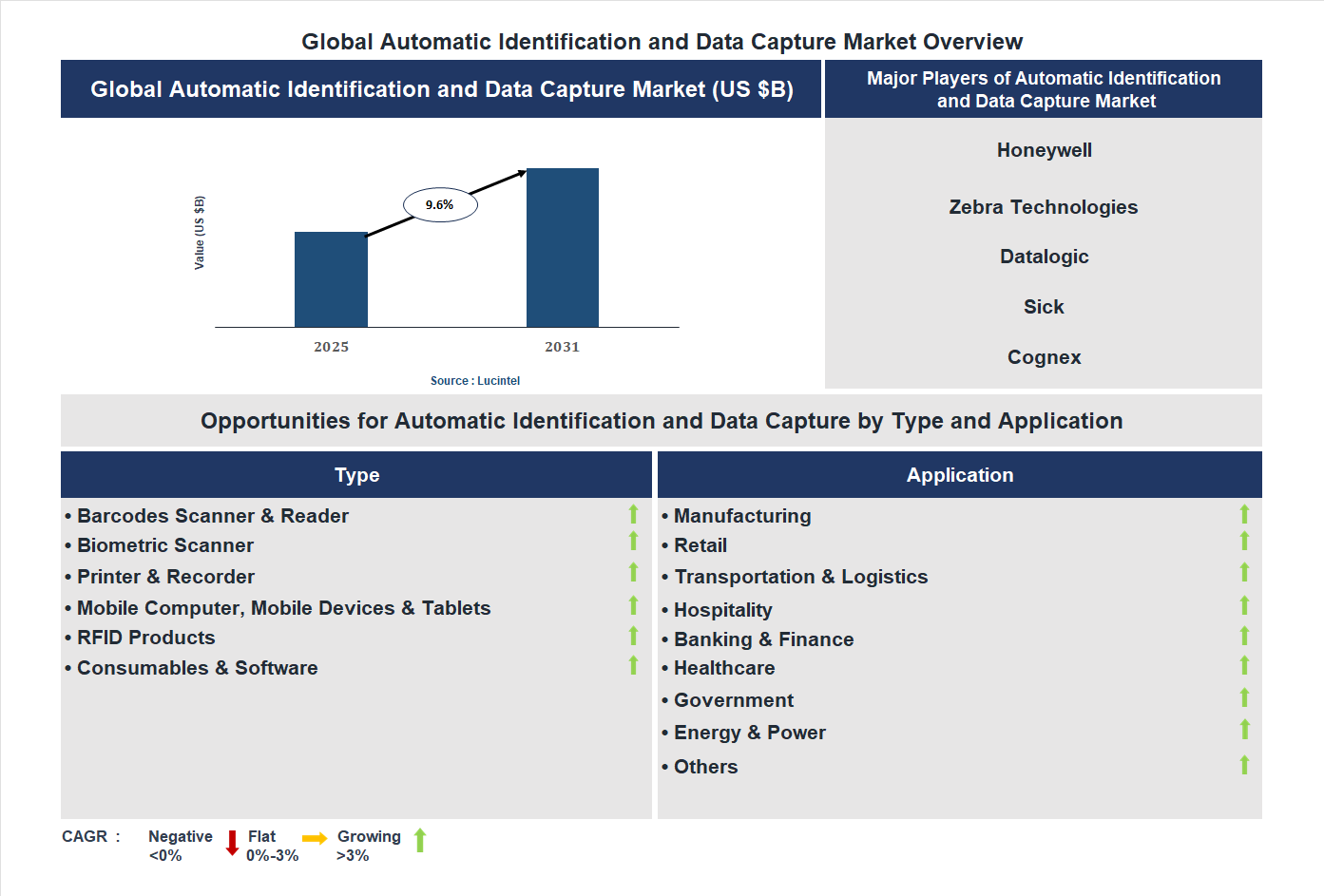The height and width of the screenshot is (896, 1324).
Task: Select the growth indicator next to Biometric Scanner
Action: coord(633,543)
